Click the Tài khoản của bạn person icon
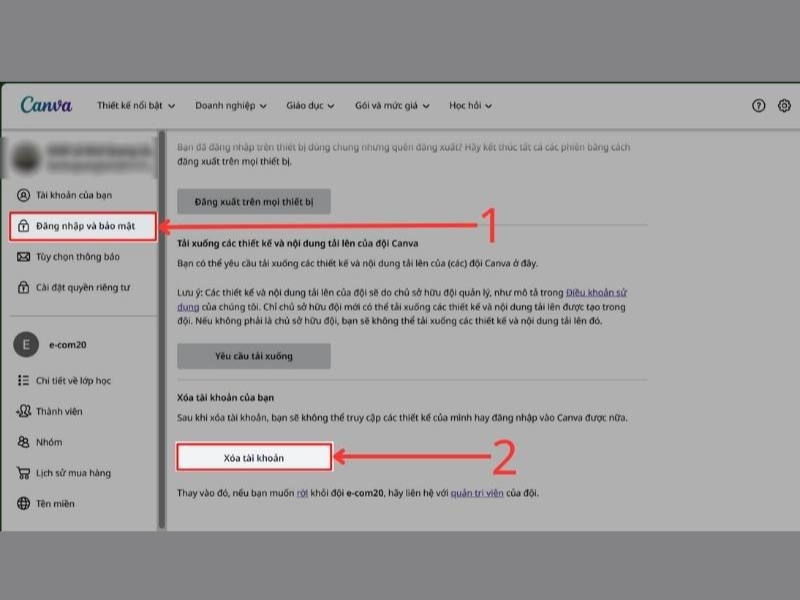 point(24,194)
